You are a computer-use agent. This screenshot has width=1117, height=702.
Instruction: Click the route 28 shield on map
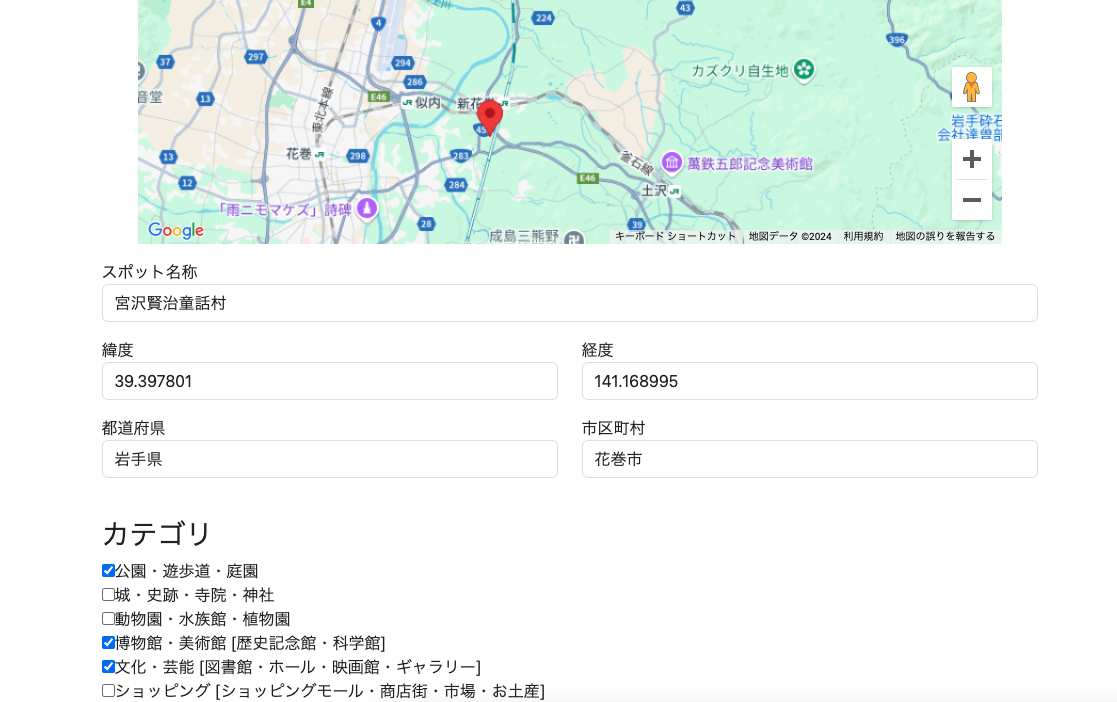pos(426,224)
